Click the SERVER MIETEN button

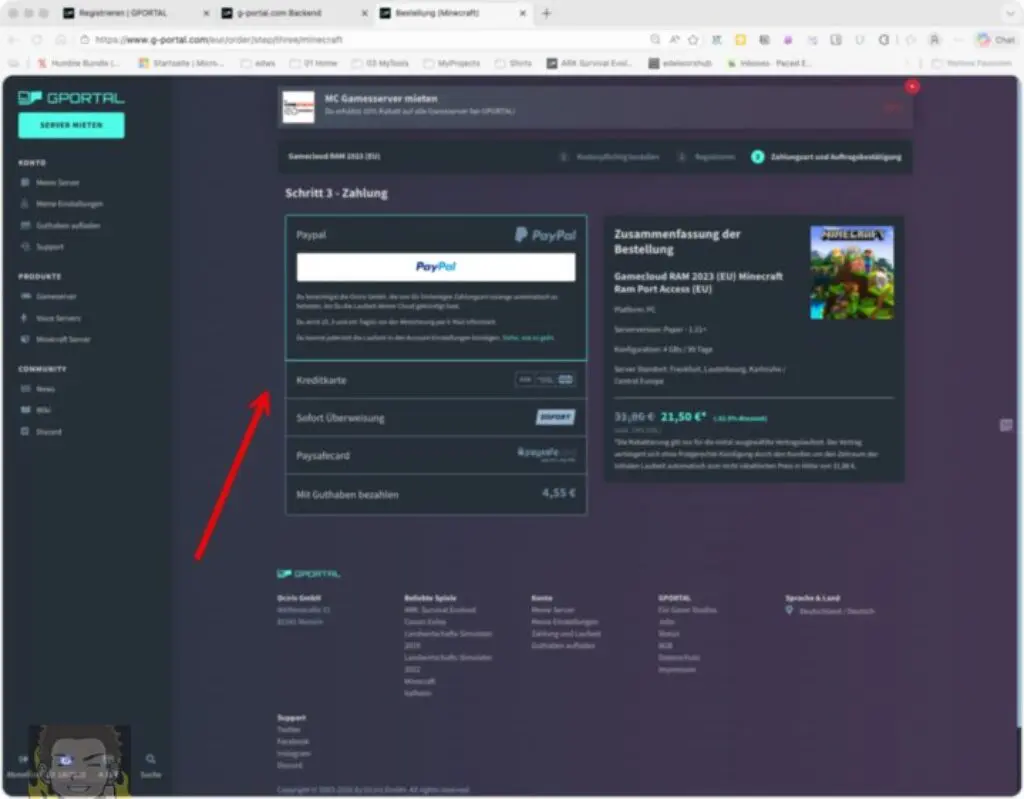pyautogui.click(x=70, y=125)
